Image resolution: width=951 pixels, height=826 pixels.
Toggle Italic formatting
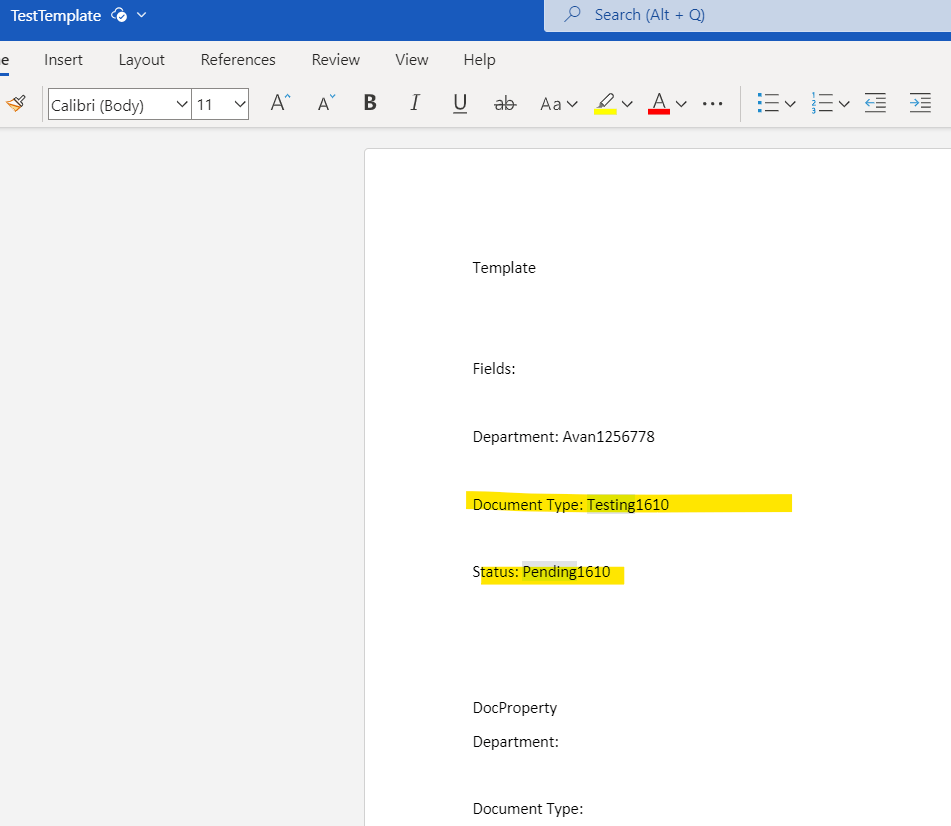click(x=415, y=103)
